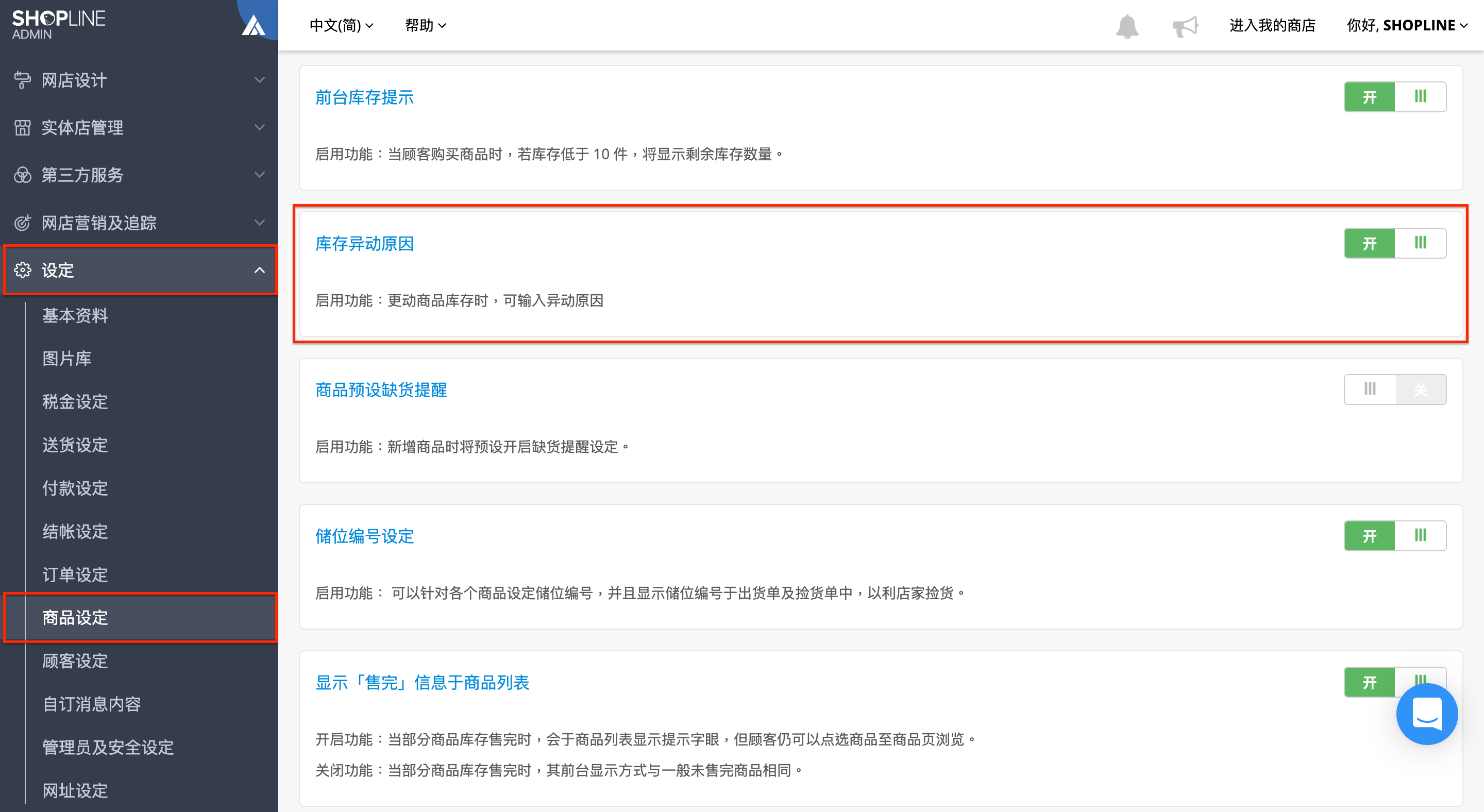The height and width of the screenshot is (812, 1484).
Task: Expand the 网店营销及追踪 menu chevron
Action: click(260, 222)
